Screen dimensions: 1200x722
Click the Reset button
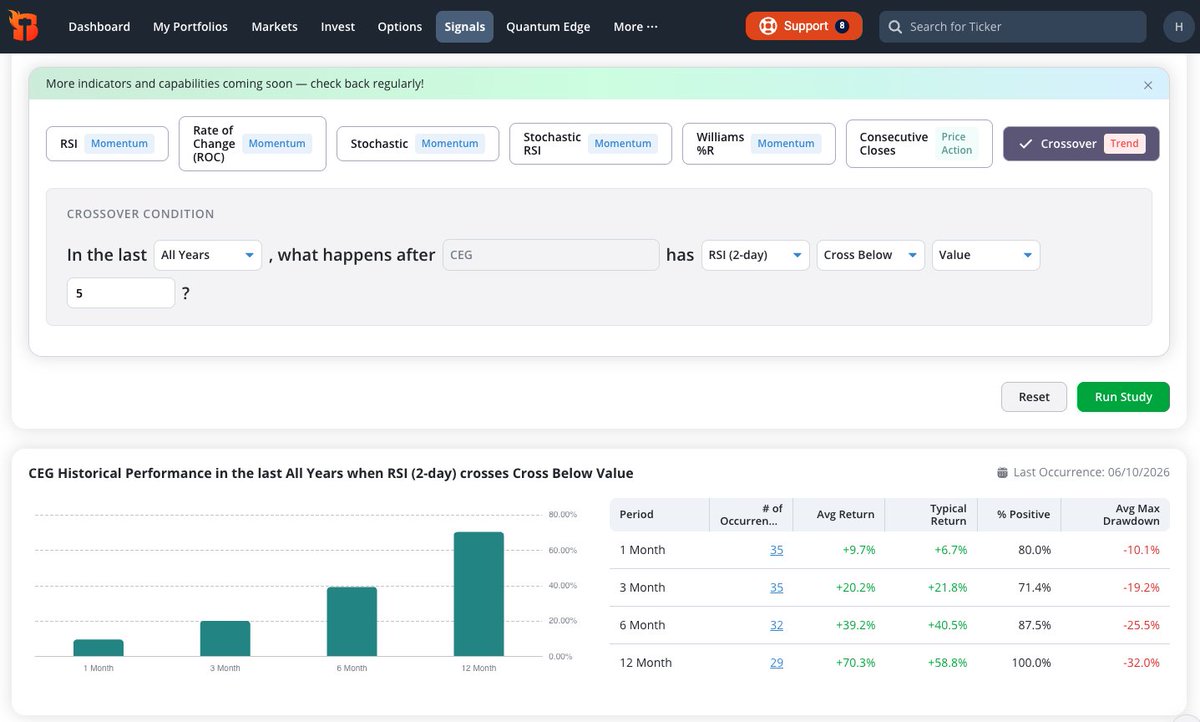coord(1034,397)
